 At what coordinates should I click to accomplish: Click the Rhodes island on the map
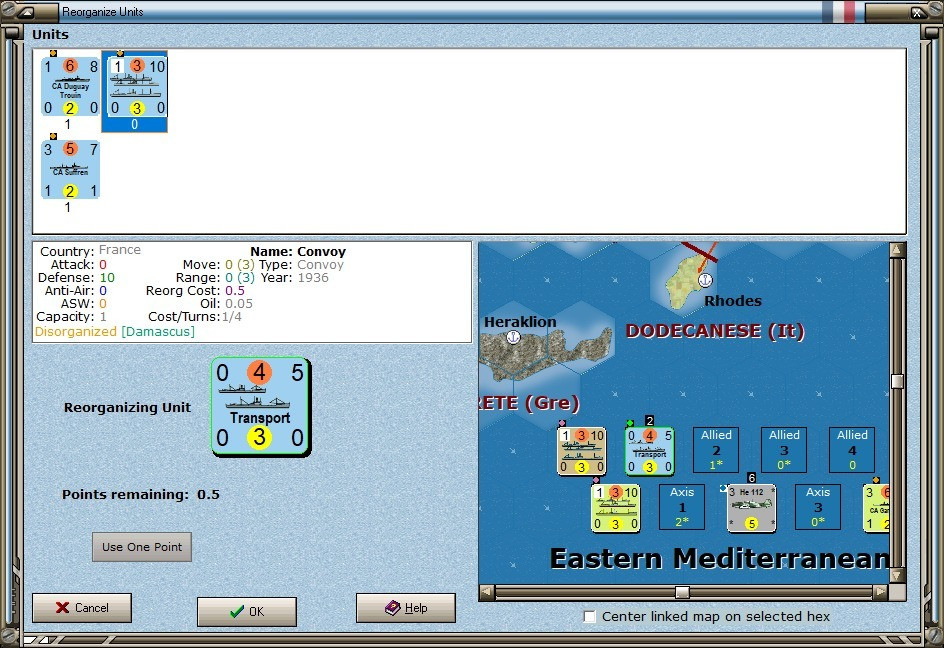tap(685, 281)
